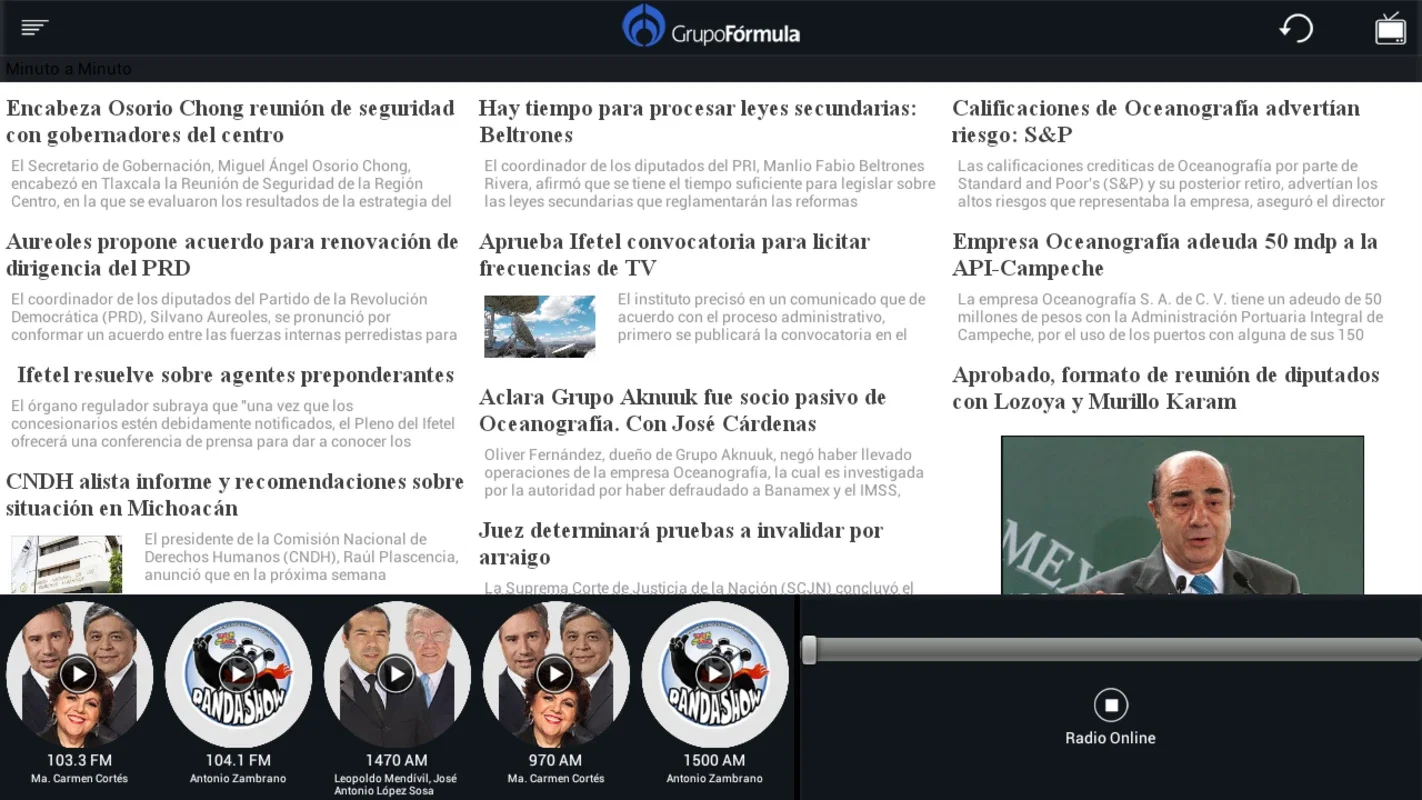
Task: Play the 970 AM station
Action: (x=556, y=675)
